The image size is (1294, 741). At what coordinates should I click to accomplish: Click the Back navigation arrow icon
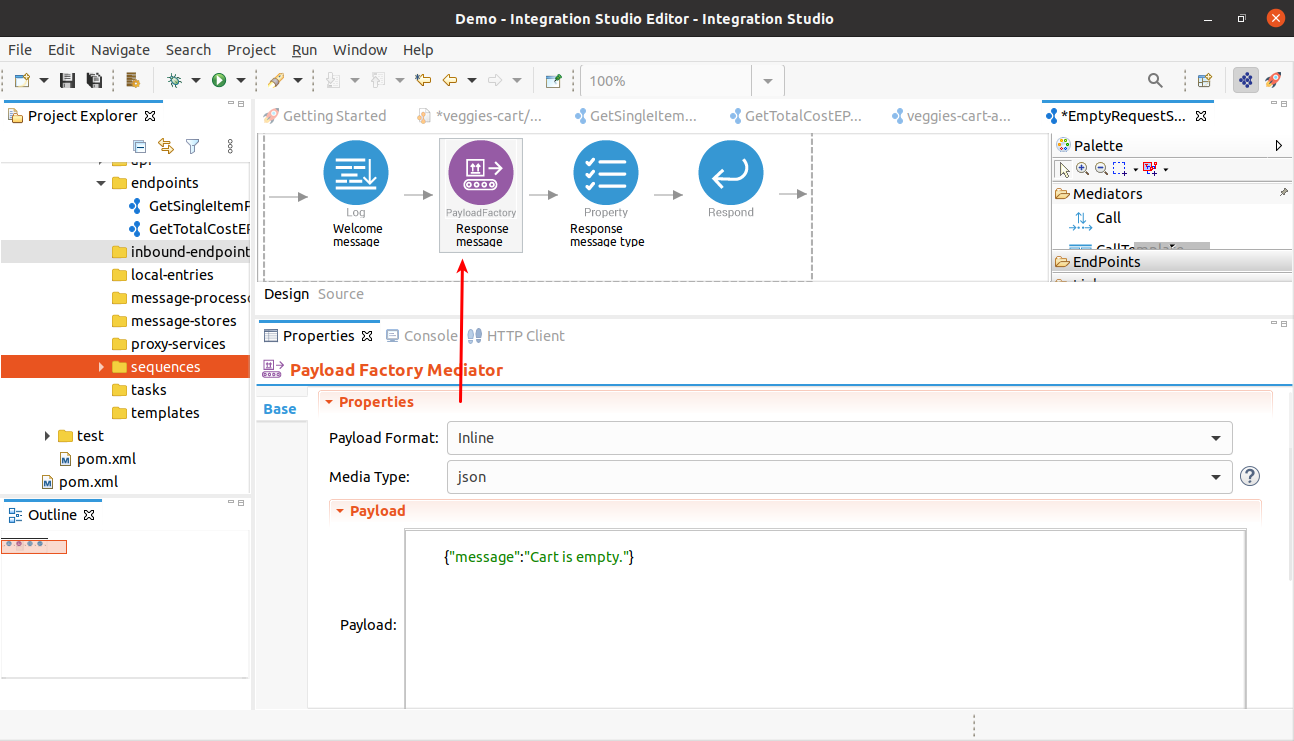[x=450, y=81]
